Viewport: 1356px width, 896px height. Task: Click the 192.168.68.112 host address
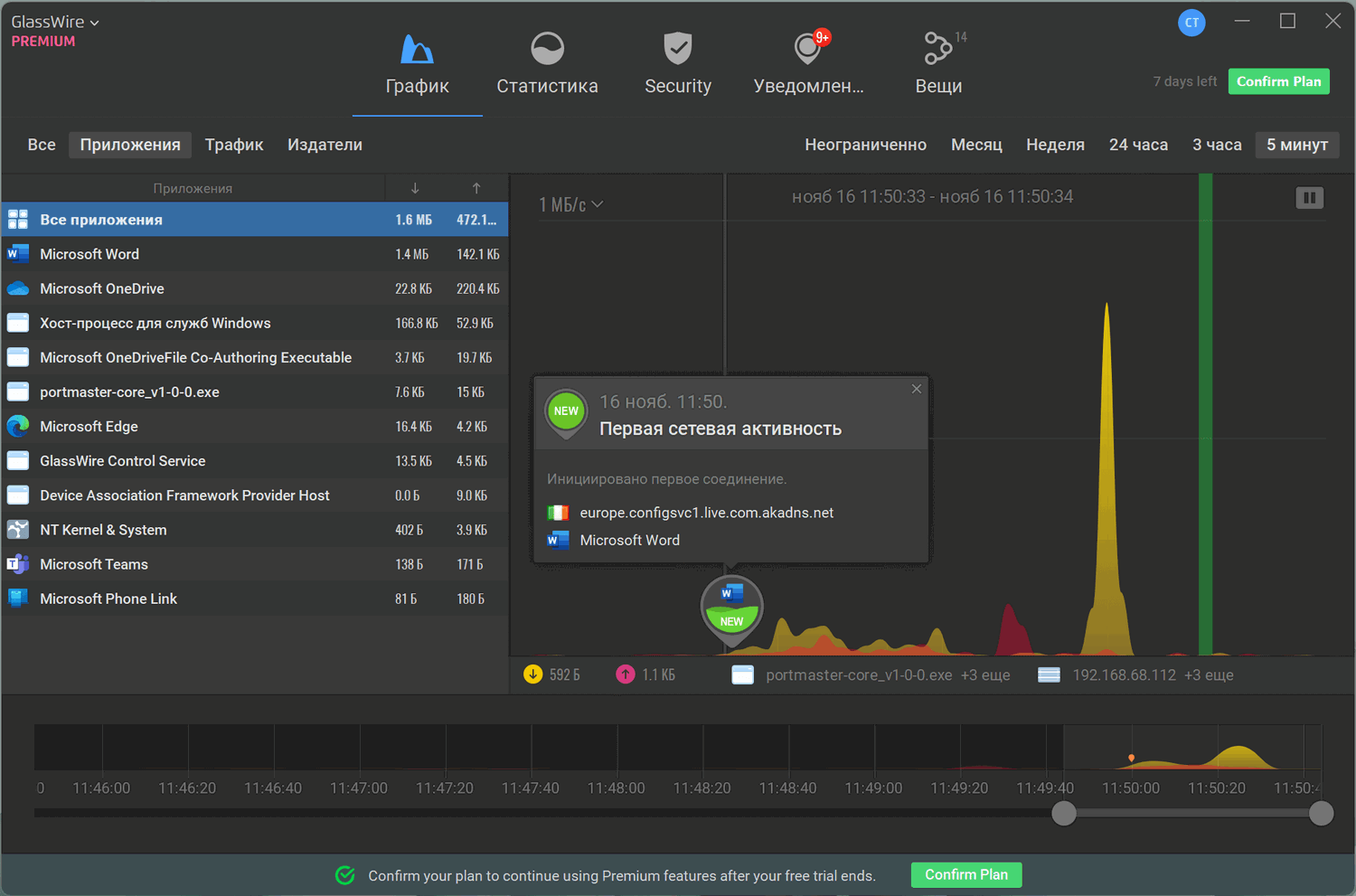[1124, 675]
